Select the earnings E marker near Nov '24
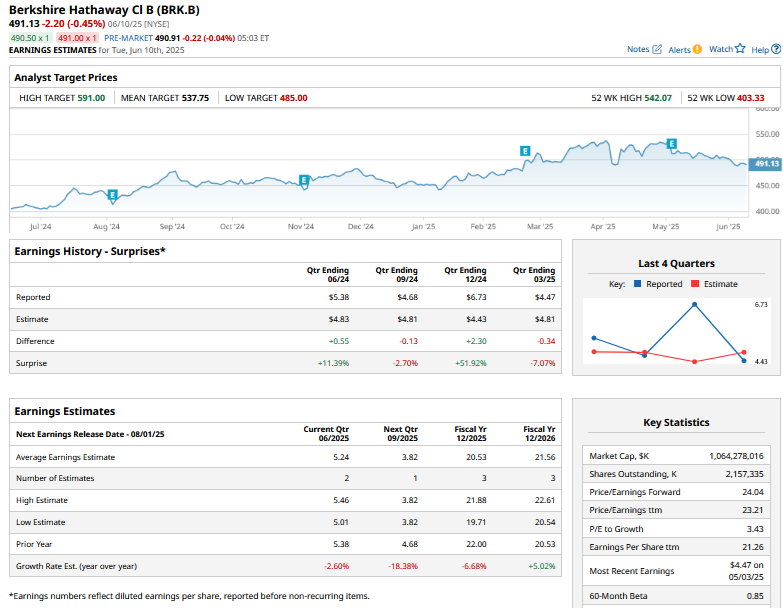783x608 pixels. [305, 181]
